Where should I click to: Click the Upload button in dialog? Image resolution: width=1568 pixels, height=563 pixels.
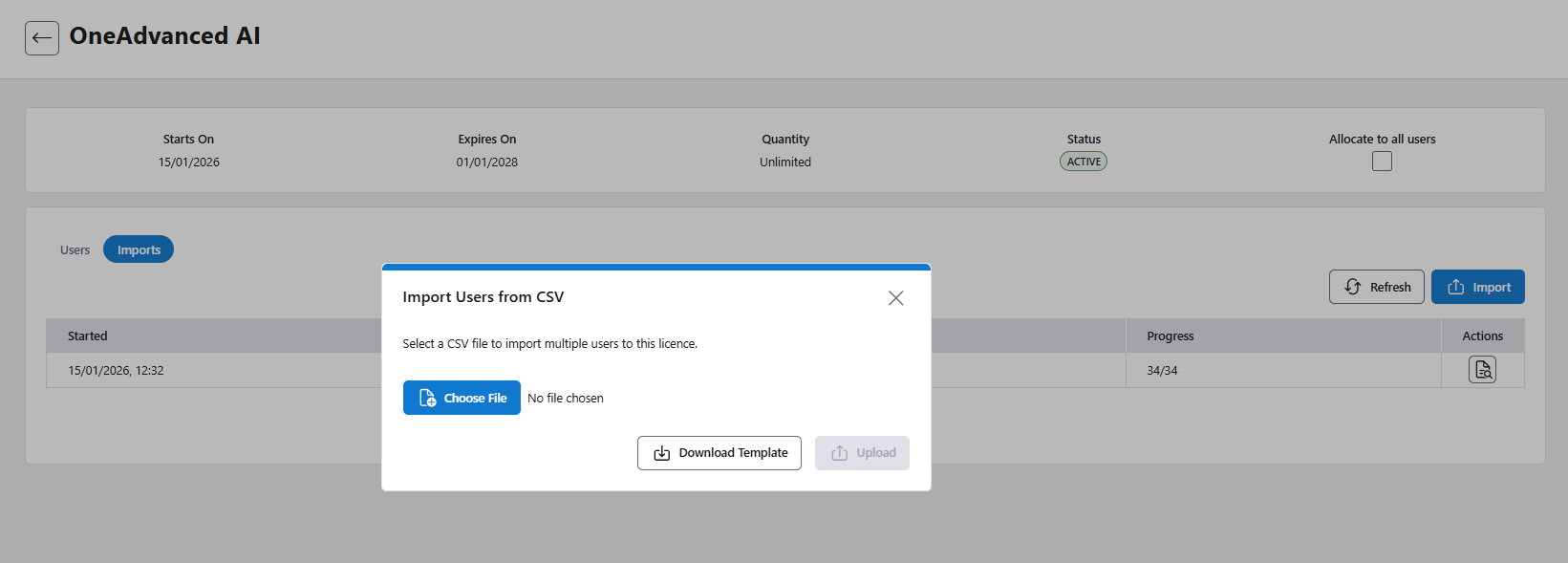pos(862,453)
